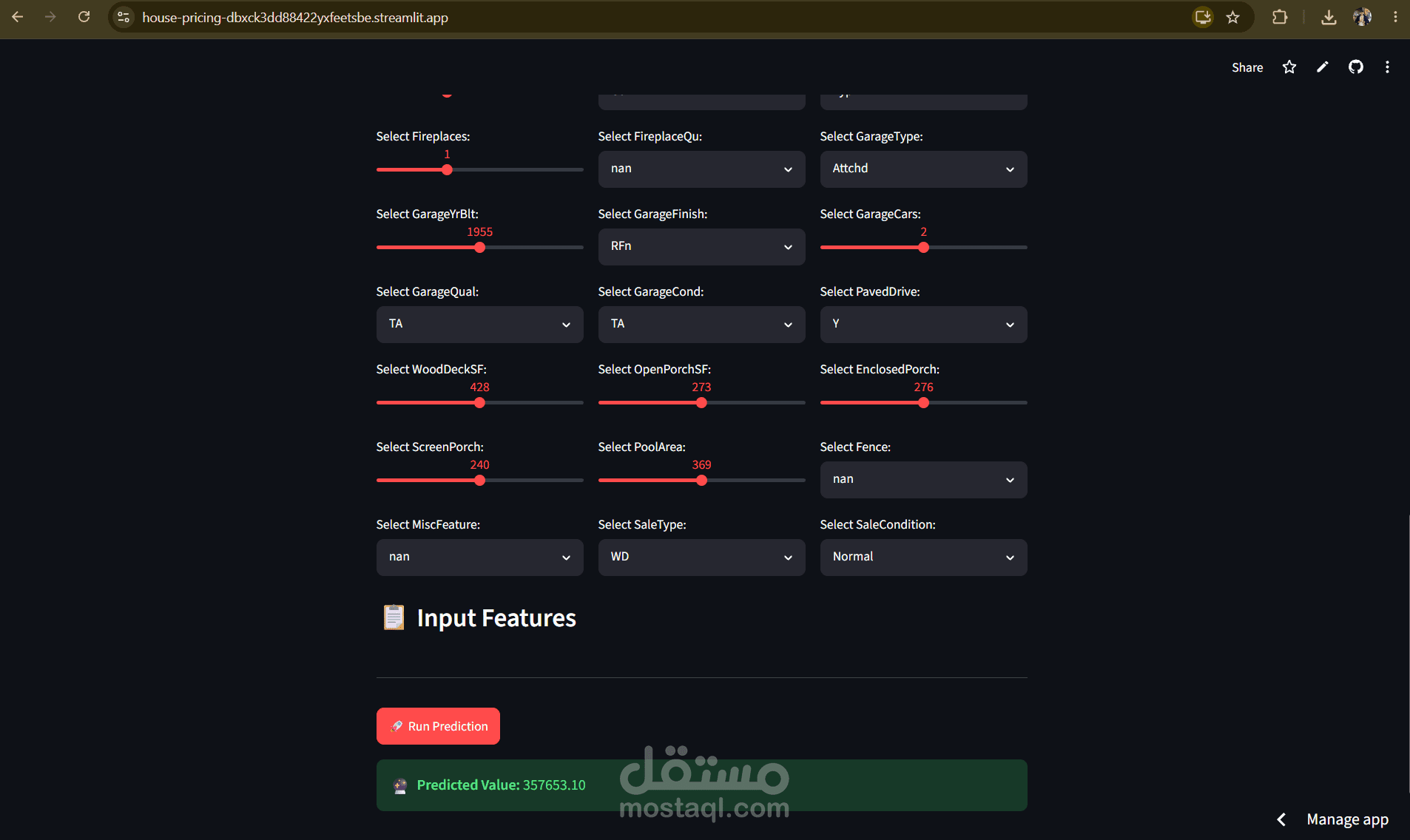Image resolution: width=1410 pixels, height=840 pixels.
Task: Click the EnclosedPorch value 276
Action: pos(923,387)
